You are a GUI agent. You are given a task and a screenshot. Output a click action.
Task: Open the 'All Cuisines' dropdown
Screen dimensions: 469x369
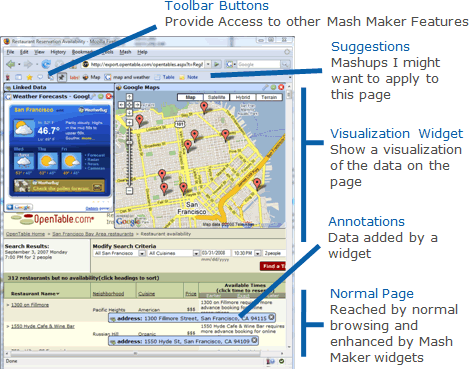click(173, 253)
